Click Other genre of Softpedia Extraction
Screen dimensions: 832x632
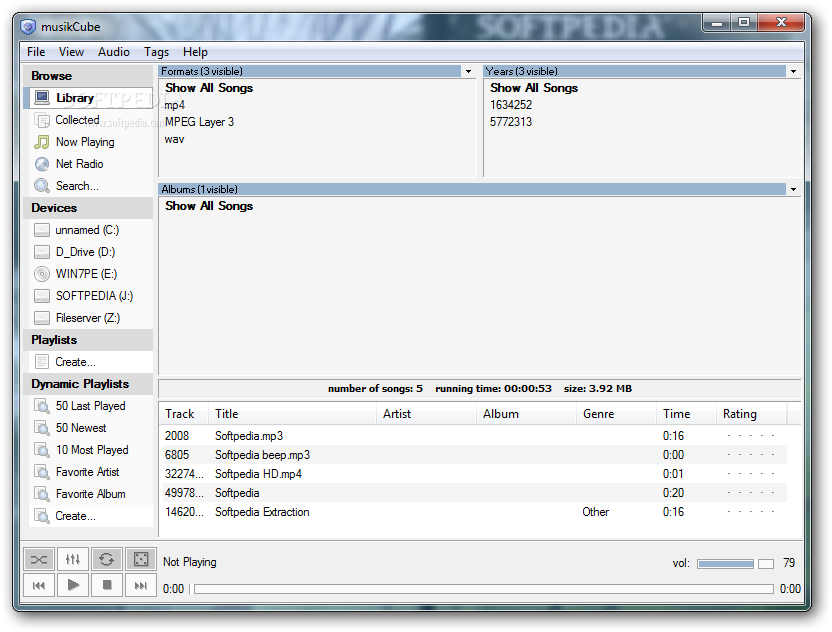595,512
